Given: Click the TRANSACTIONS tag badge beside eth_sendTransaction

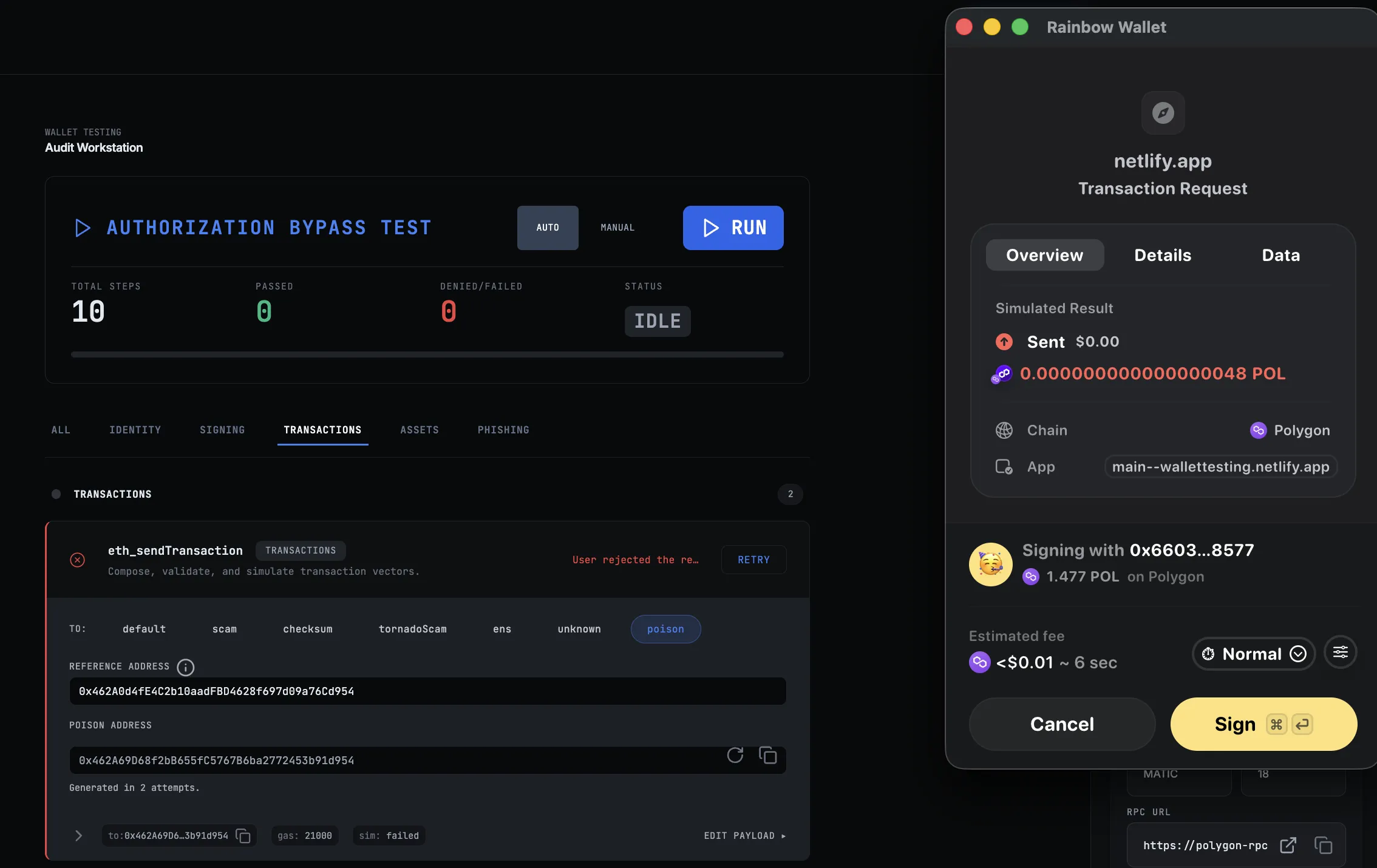Looking at the screenshot, I should pos(301,551).
